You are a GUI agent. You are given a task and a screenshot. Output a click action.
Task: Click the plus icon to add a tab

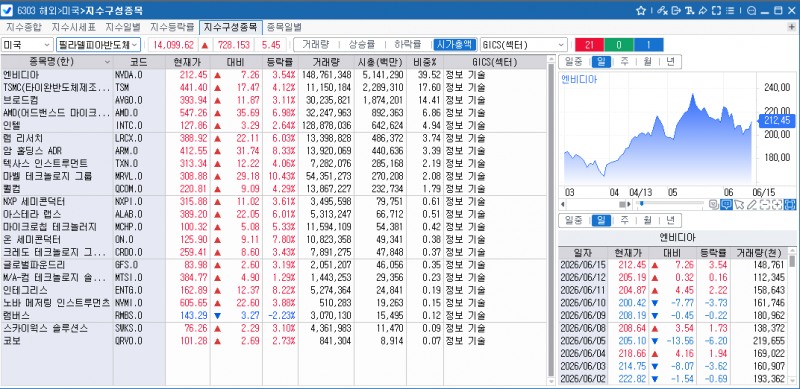click(x=791, y=27)
